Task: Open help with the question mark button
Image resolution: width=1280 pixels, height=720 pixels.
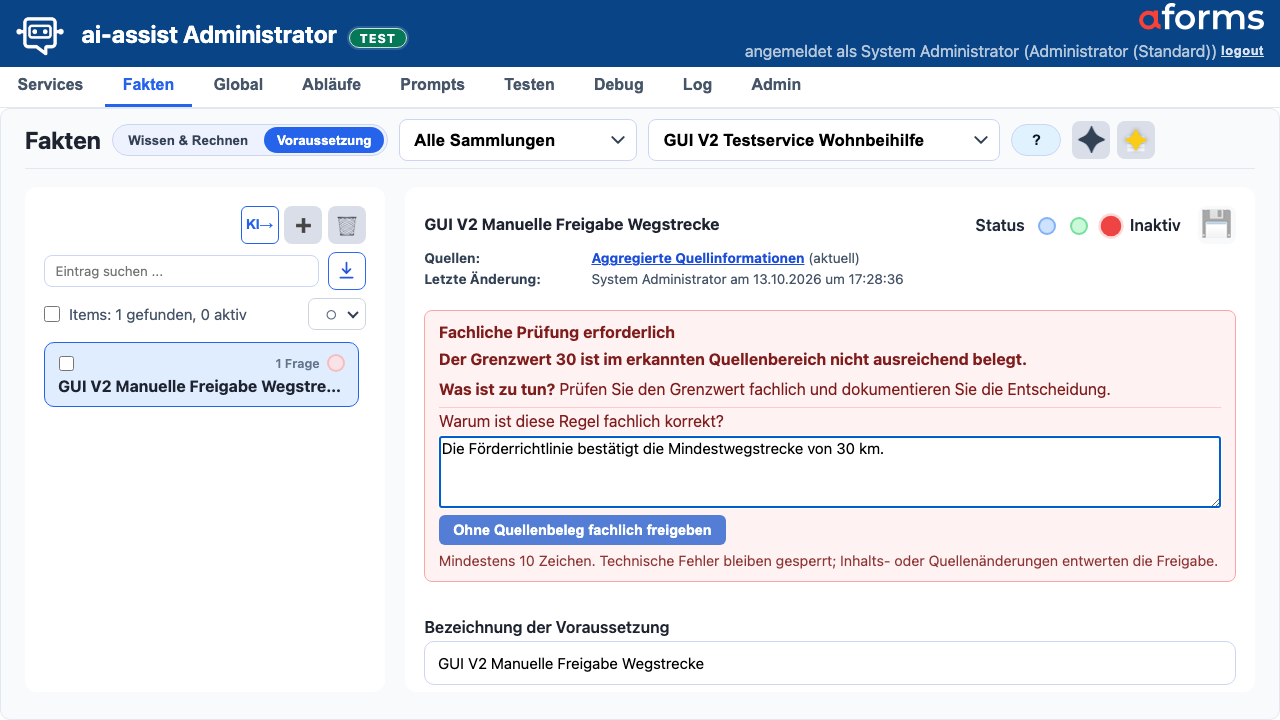Action: point(1036,140)
